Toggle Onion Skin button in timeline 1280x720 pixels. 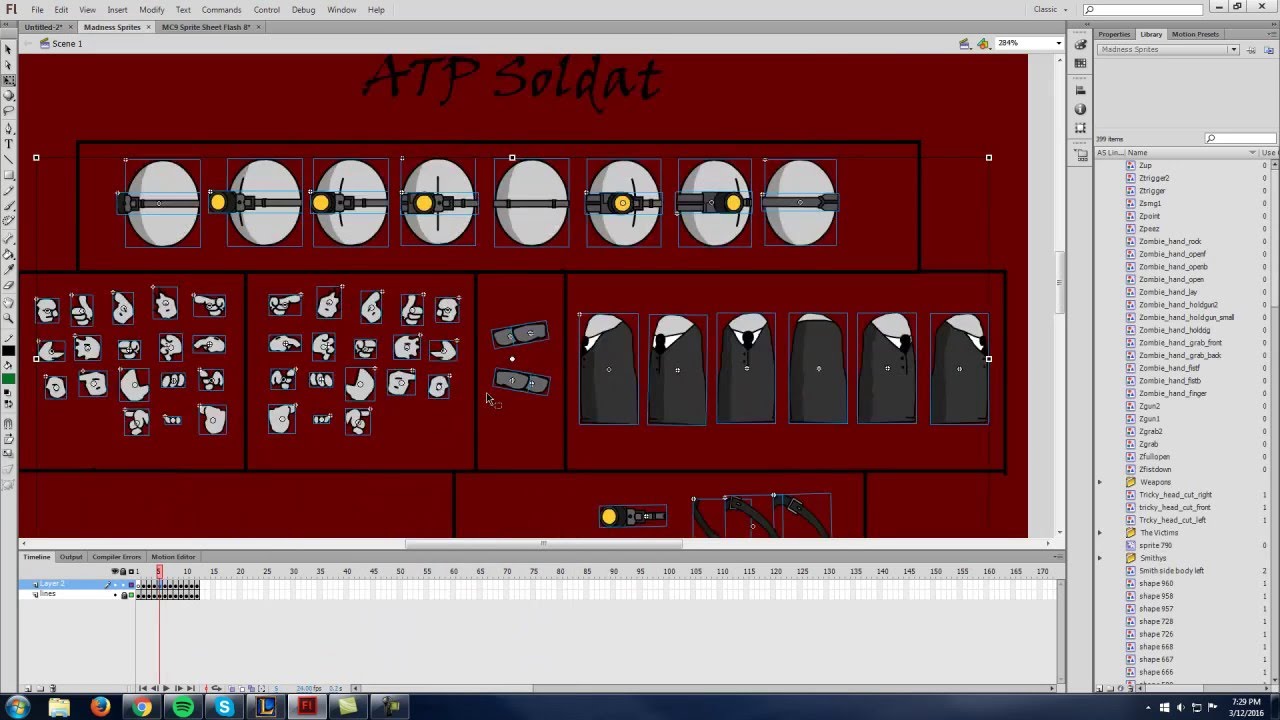click(x=231, y=688)
